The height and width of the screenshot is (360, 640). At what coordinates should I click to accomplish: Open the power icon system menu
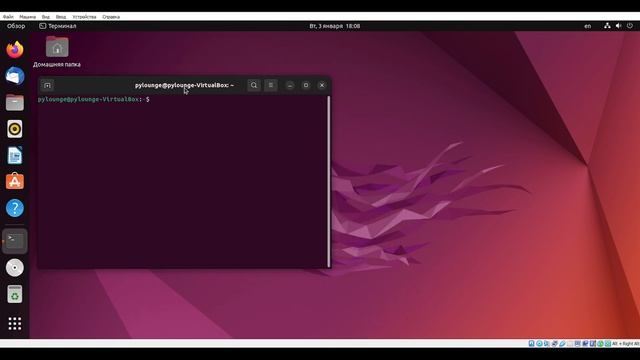click(630, 26)
